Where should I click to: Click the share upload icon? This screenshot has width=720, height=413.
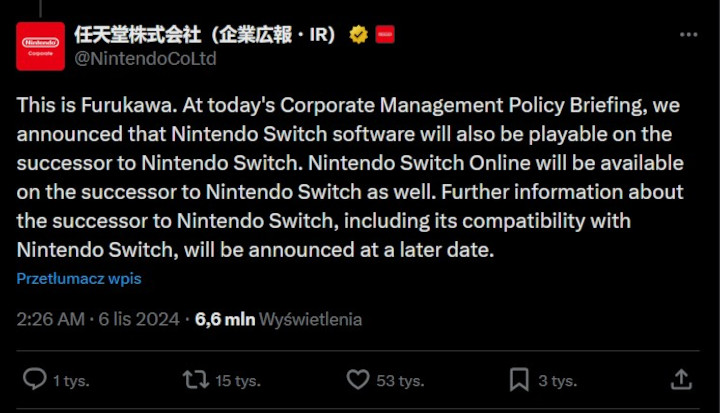[681, 379]
